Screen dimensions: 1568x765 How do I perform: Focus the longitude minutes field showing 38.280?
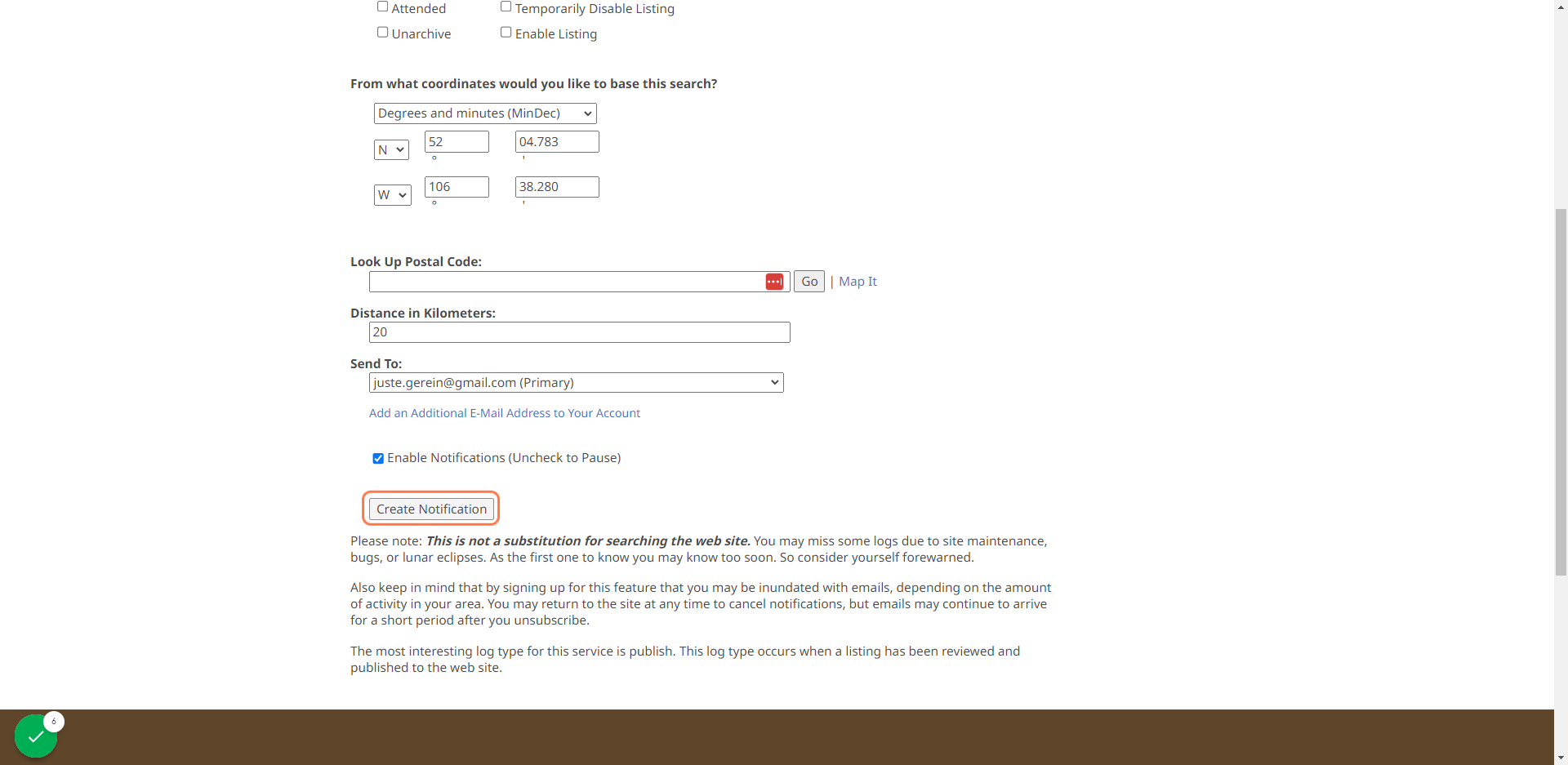(557, 187)
